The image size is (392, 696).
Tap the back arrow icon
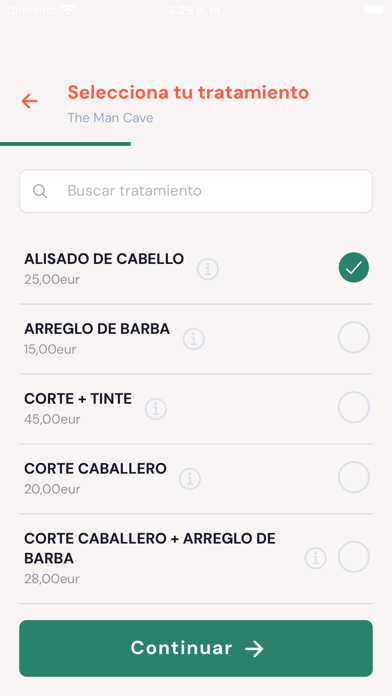click(30, 101)
